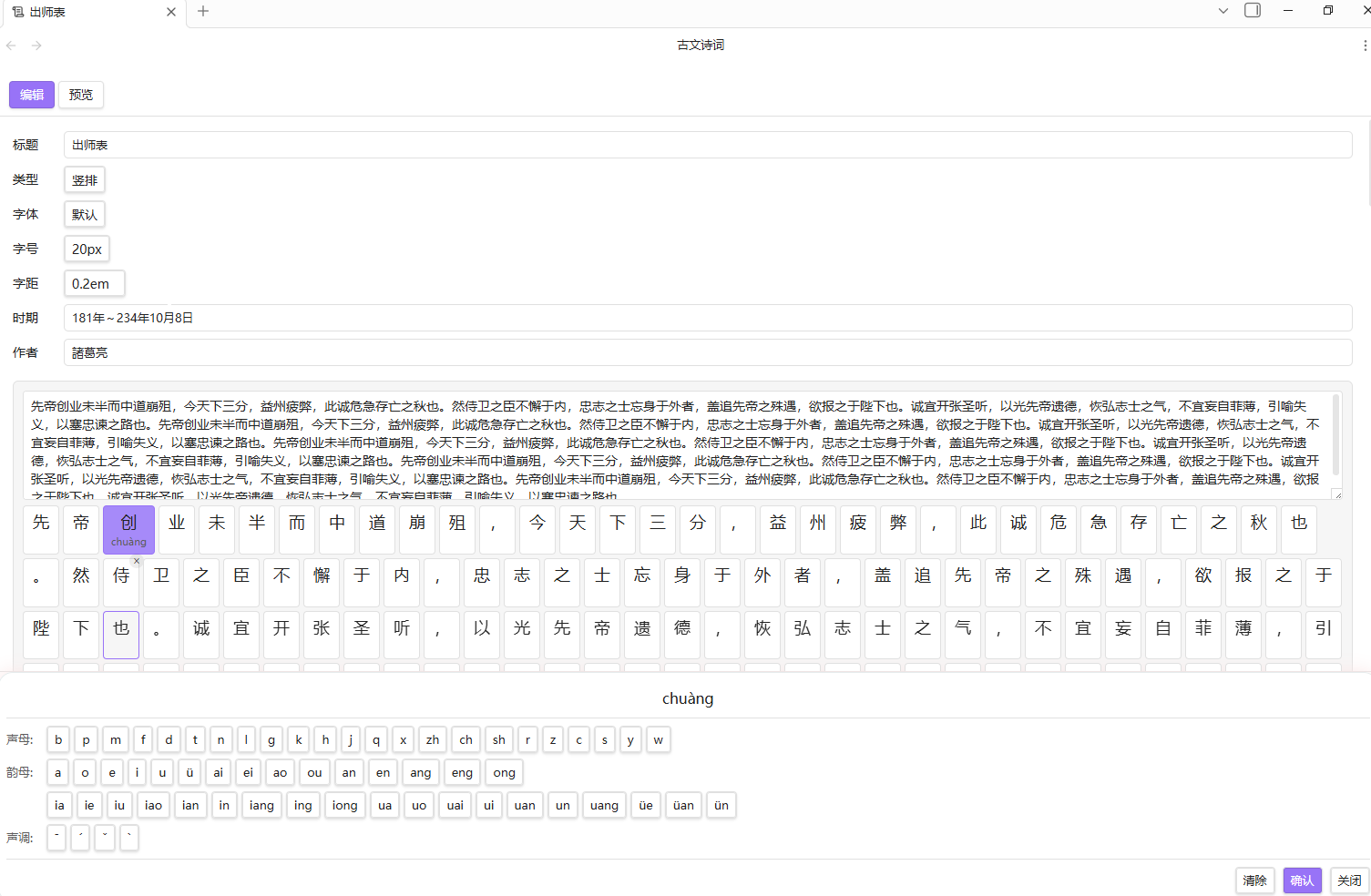
Task: Pick the second tone mark (rising)
Action: (x=80, y=838)
